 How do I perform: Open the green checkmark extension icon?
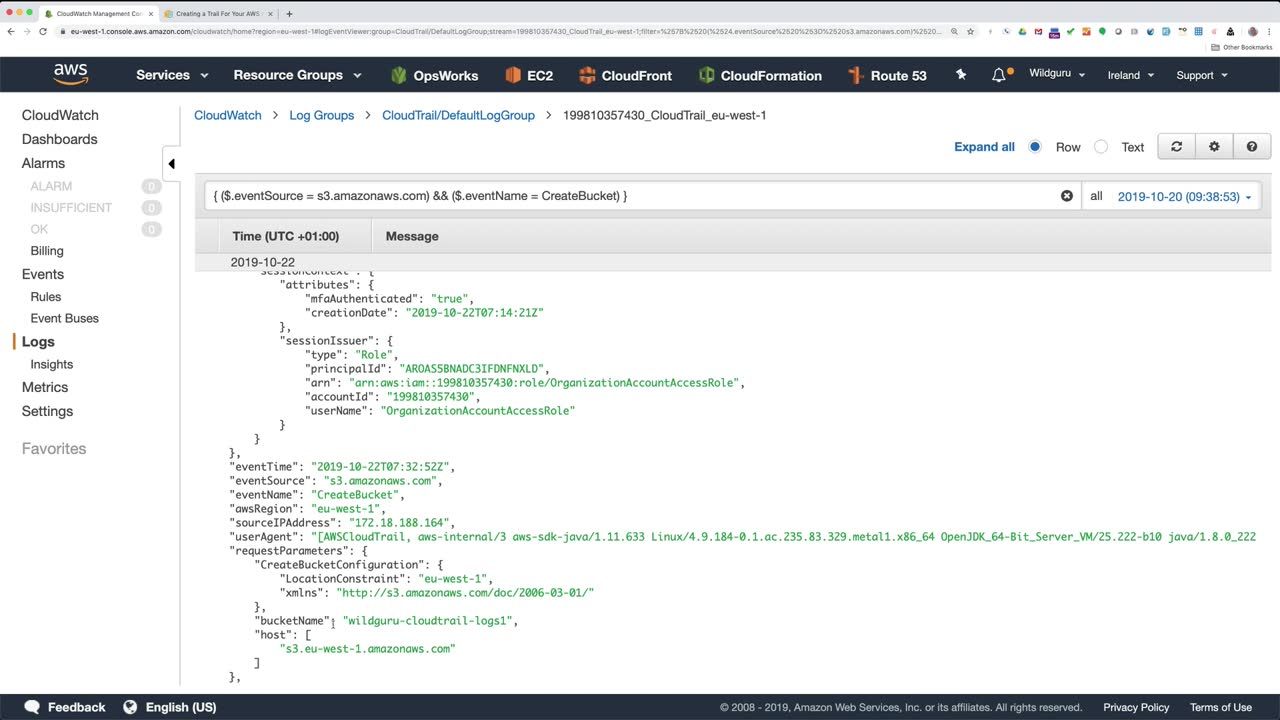coord(1071,31)
